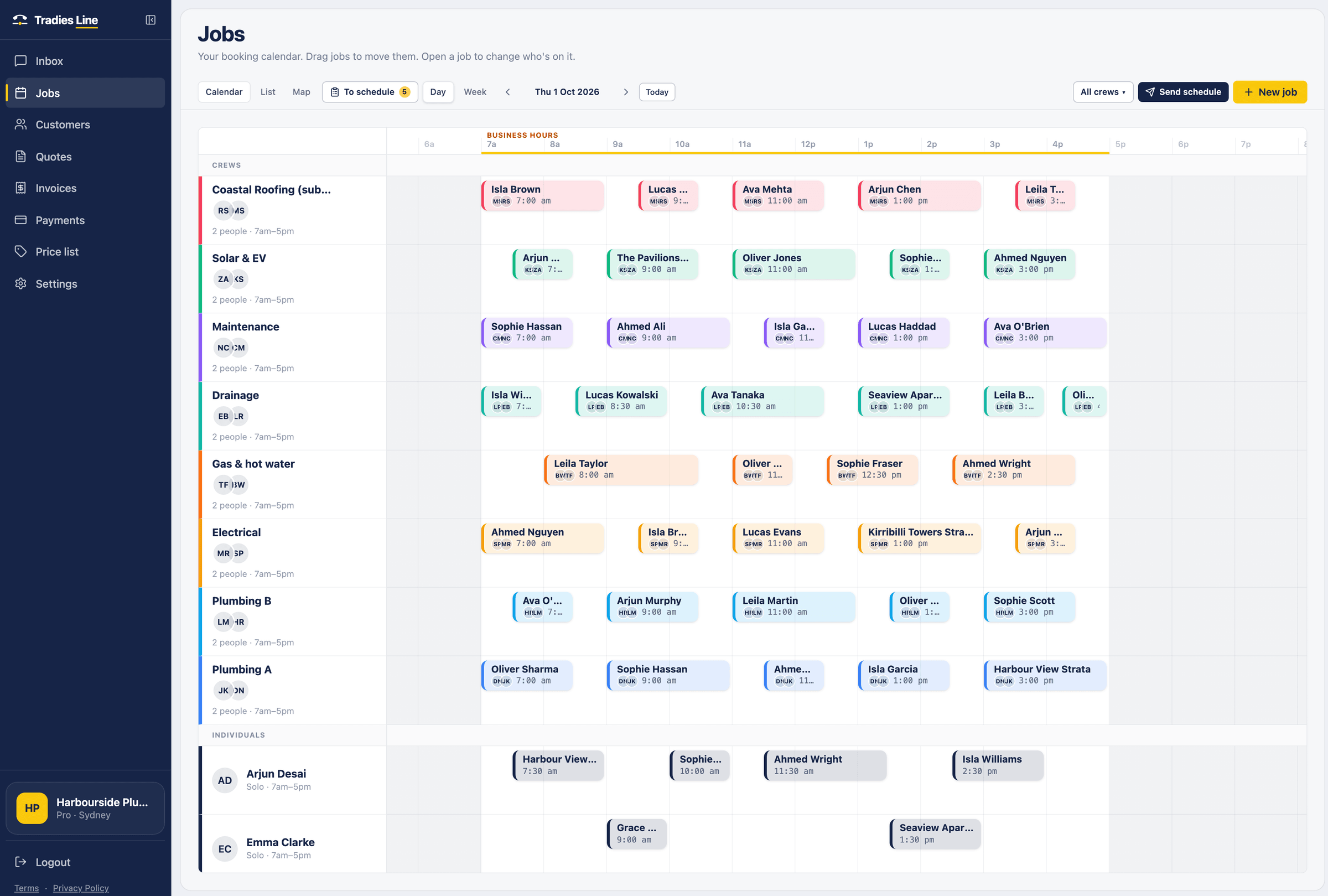This screenshot has height=896, width=1328.
Task: Jump to Today
Action: (657, 92)
